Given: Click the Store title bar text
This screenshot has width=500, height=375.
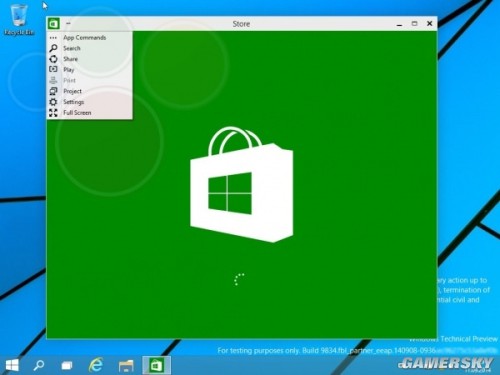Looking at the screenshot, I should coord(241,24).
